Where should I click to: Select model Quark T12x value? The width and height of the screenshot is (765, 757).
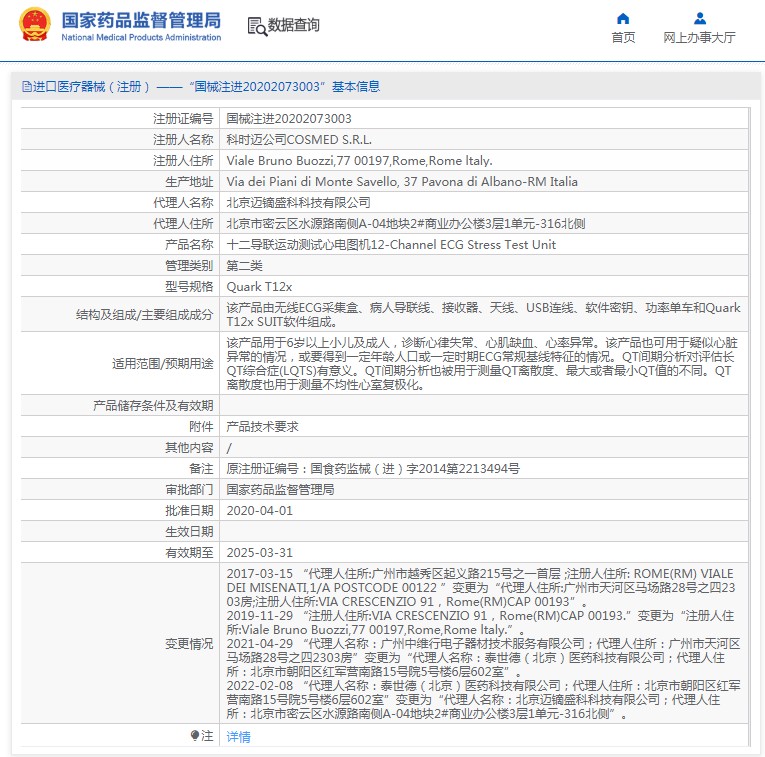click(x=259, y=286)
